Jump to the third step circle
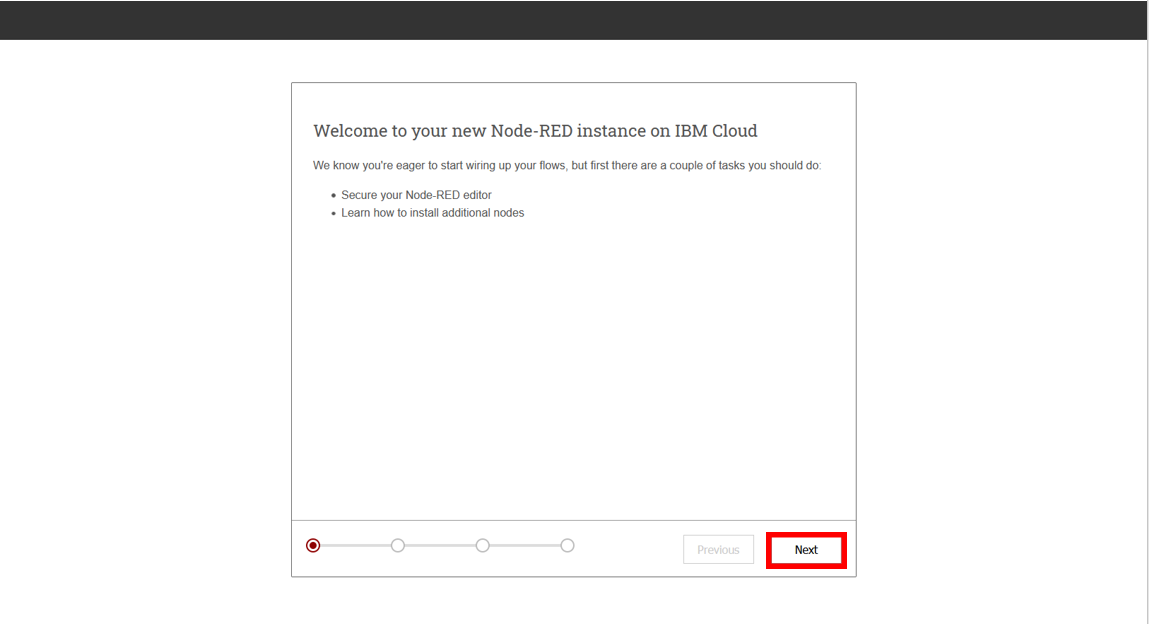 point(482,546)
